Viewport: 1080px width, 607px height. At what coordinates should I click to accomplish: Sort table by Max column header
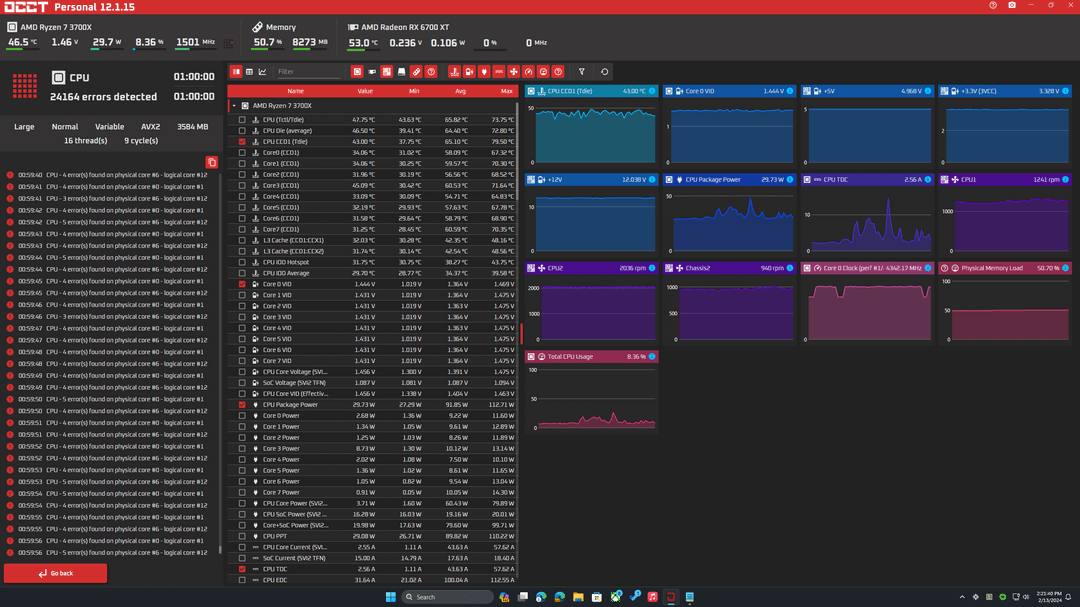(x=507, y=91)
